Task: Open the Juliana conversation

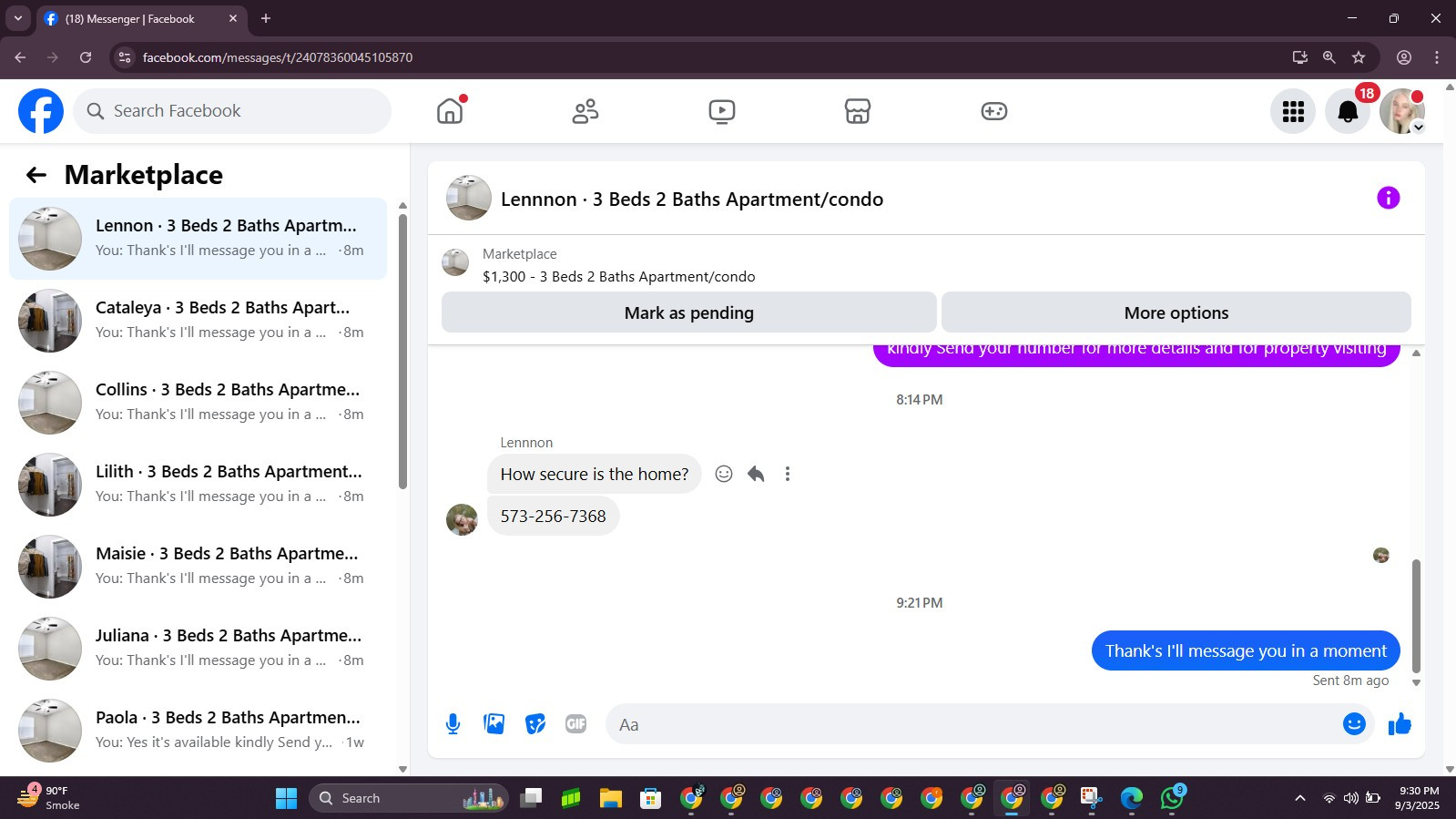Action: pyautogui.click(x=198, y=649)
